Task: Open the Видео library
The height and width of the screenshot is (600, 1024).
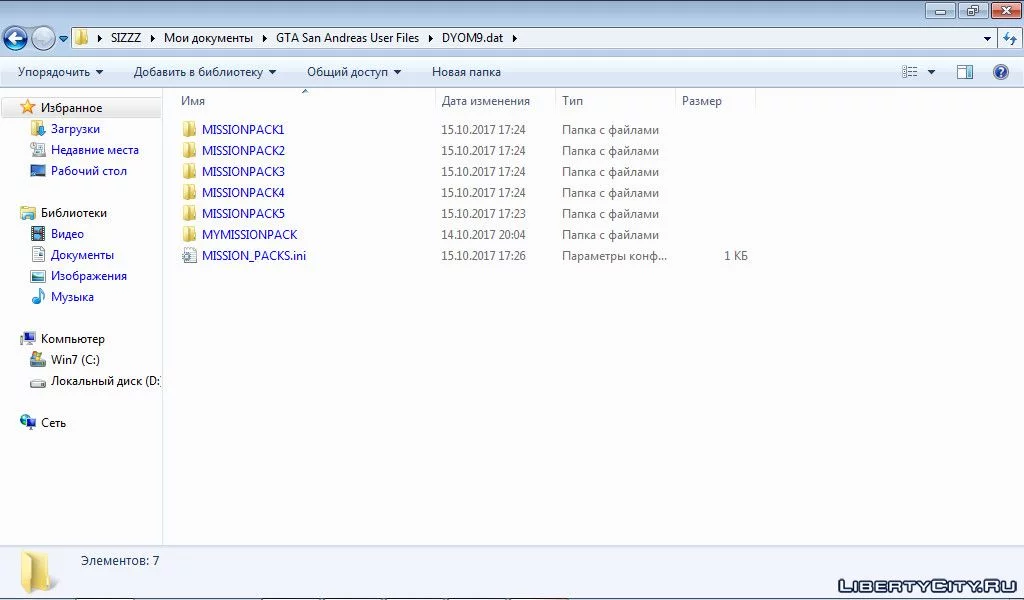Action: [67, 234]
